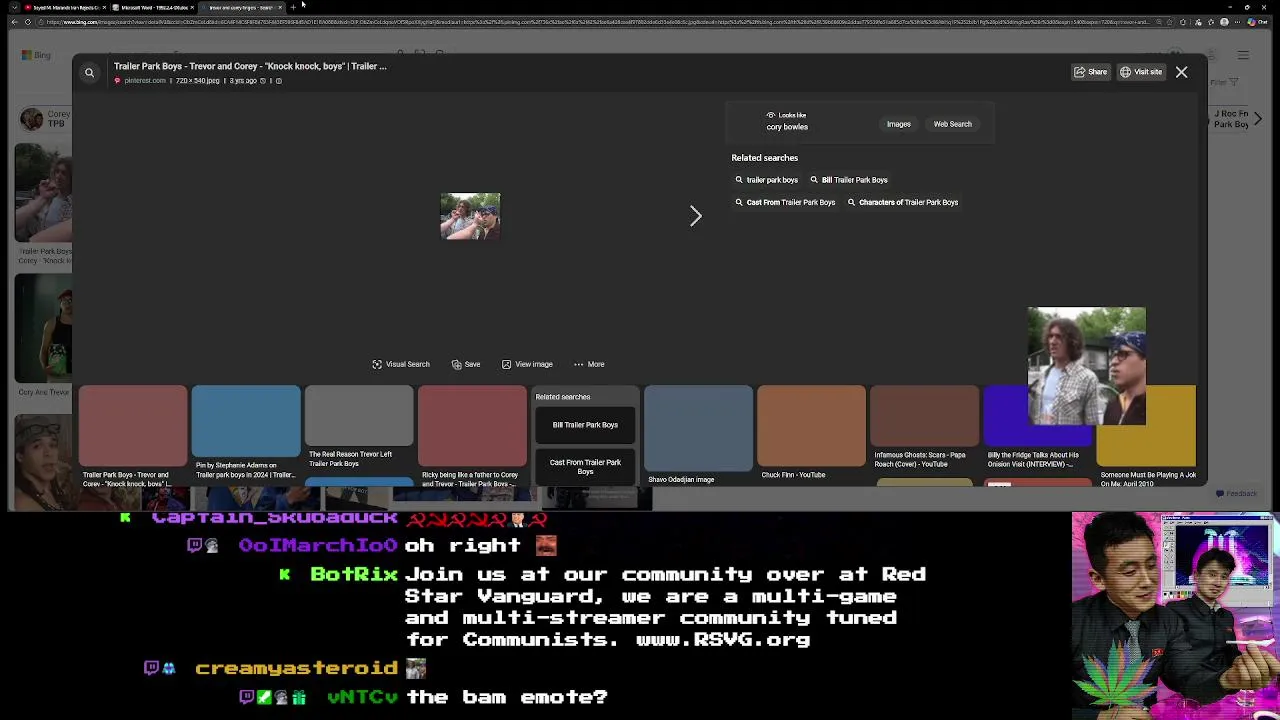Reload the page with the refresh icon
The width and height of the screenshot is (1280, 720).
point(28,22)
